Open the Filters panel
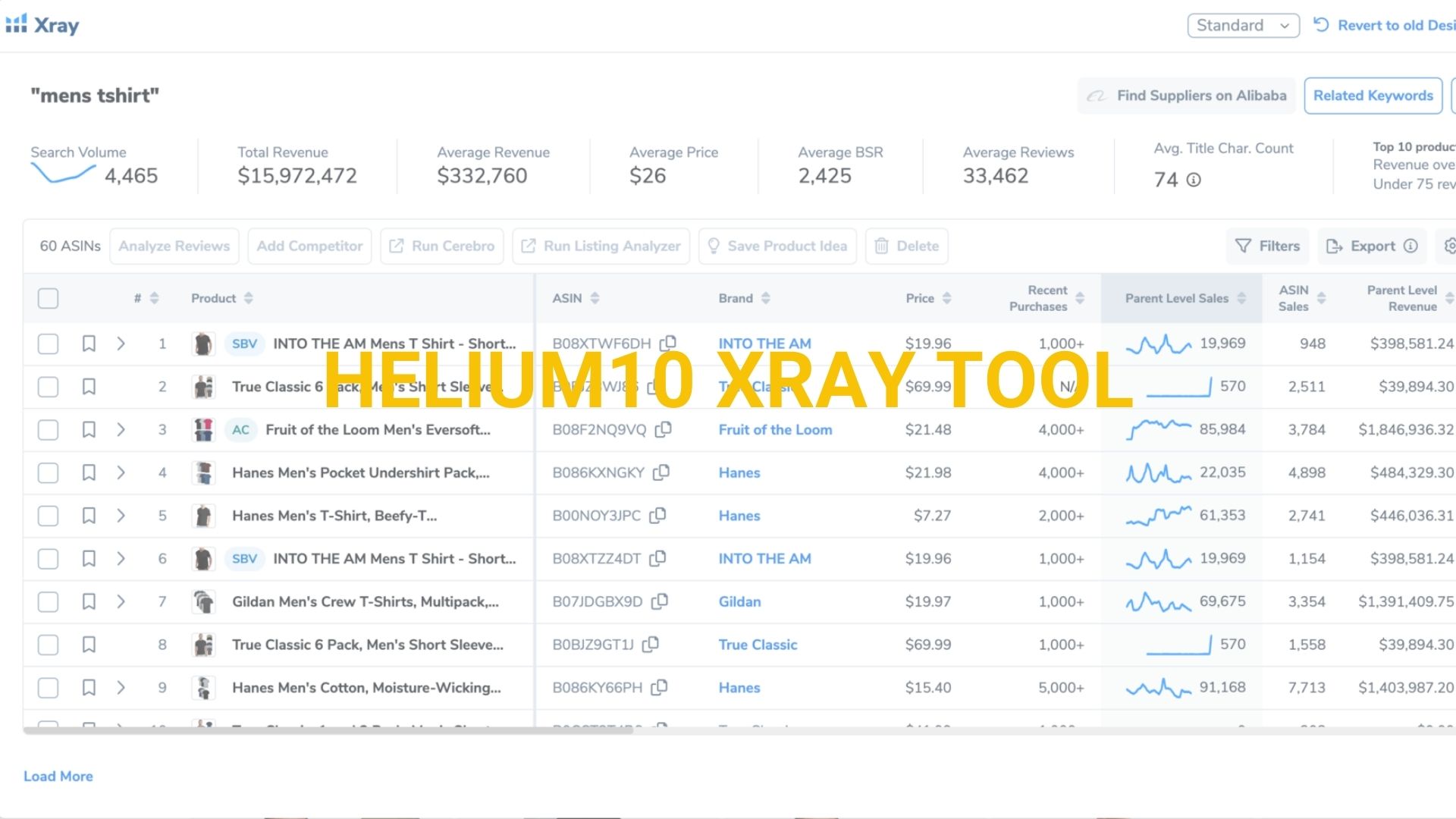The height and width of the screenshot is (819, 1456). click(x=1267, y=246)
